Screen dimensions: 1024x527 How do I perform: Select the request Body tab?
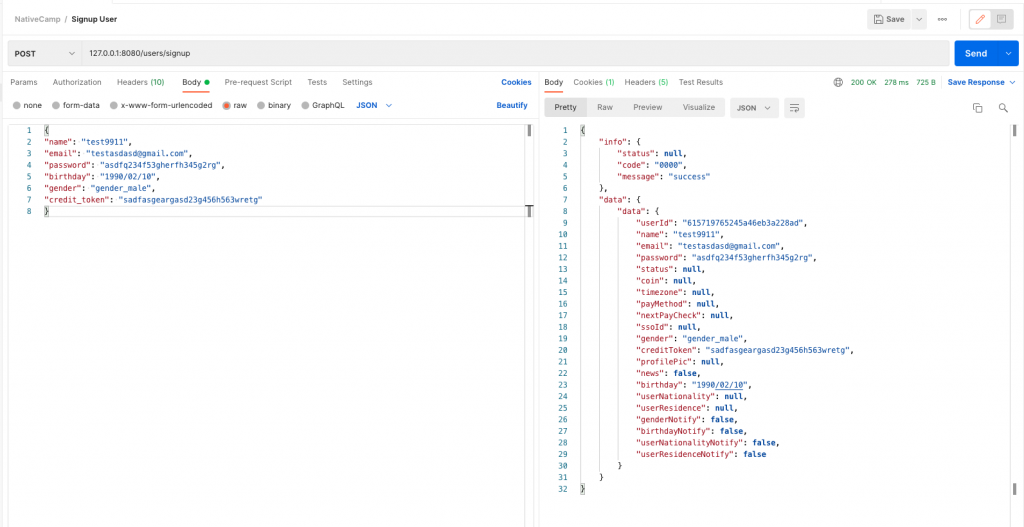click(x=195, y=82)
